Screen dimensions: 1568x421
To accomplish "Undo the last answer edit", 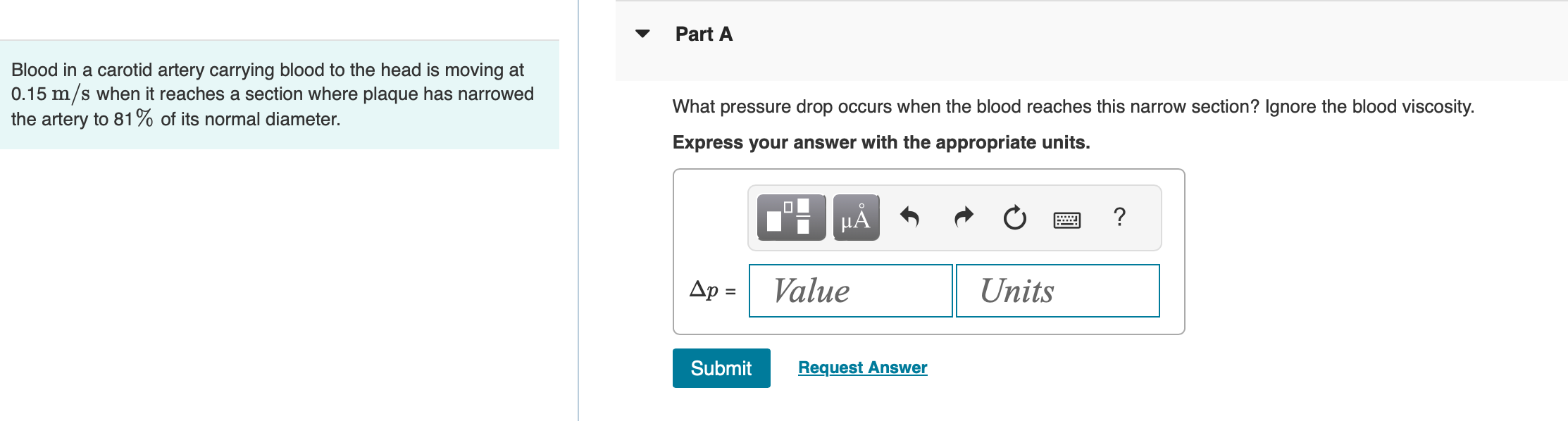I will 909,218.
